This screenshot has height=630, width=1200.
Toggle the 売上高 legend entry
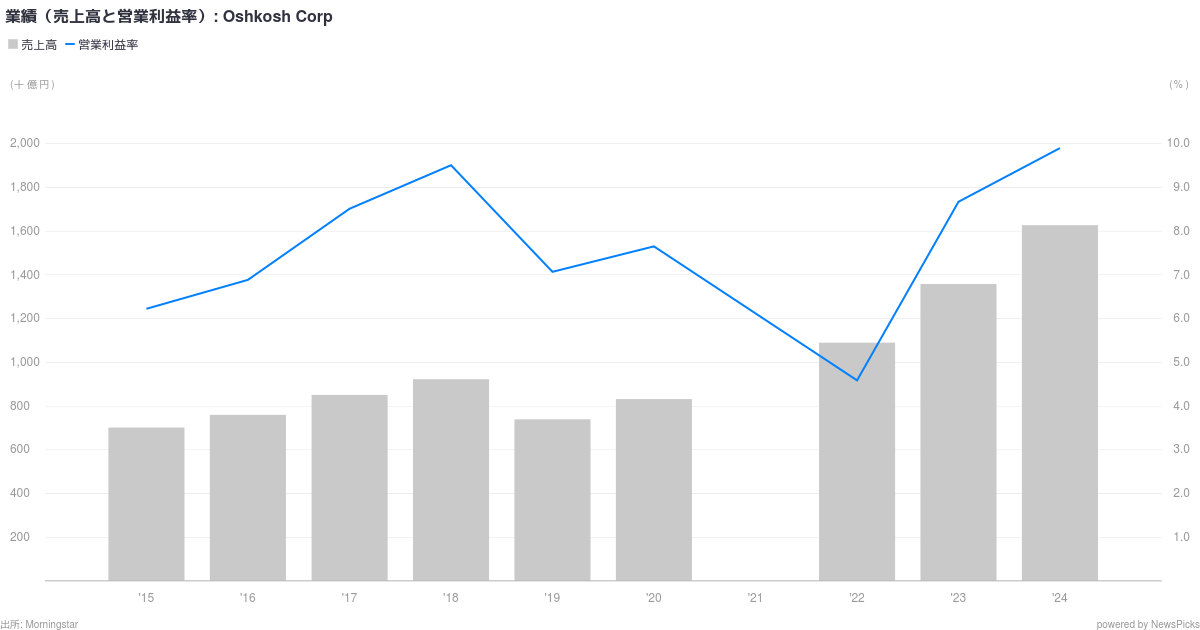(33, 45)
